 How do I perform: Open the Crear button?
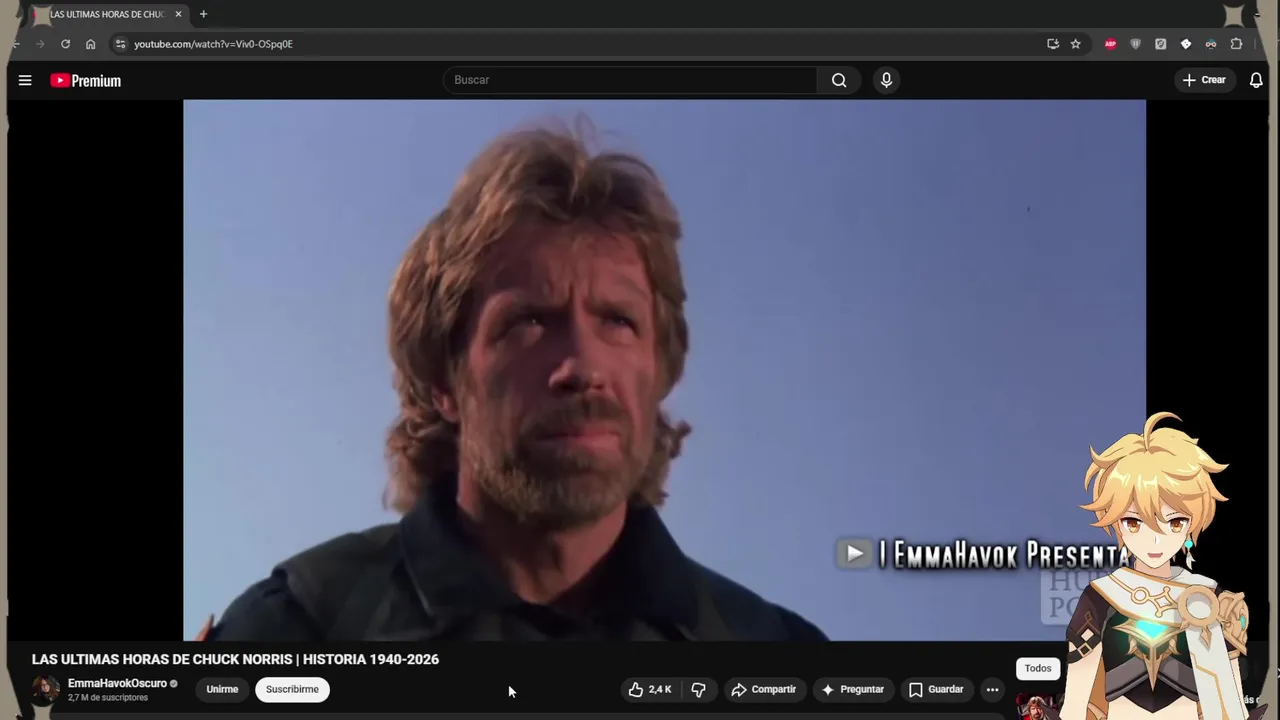[x=1204, y=80]
